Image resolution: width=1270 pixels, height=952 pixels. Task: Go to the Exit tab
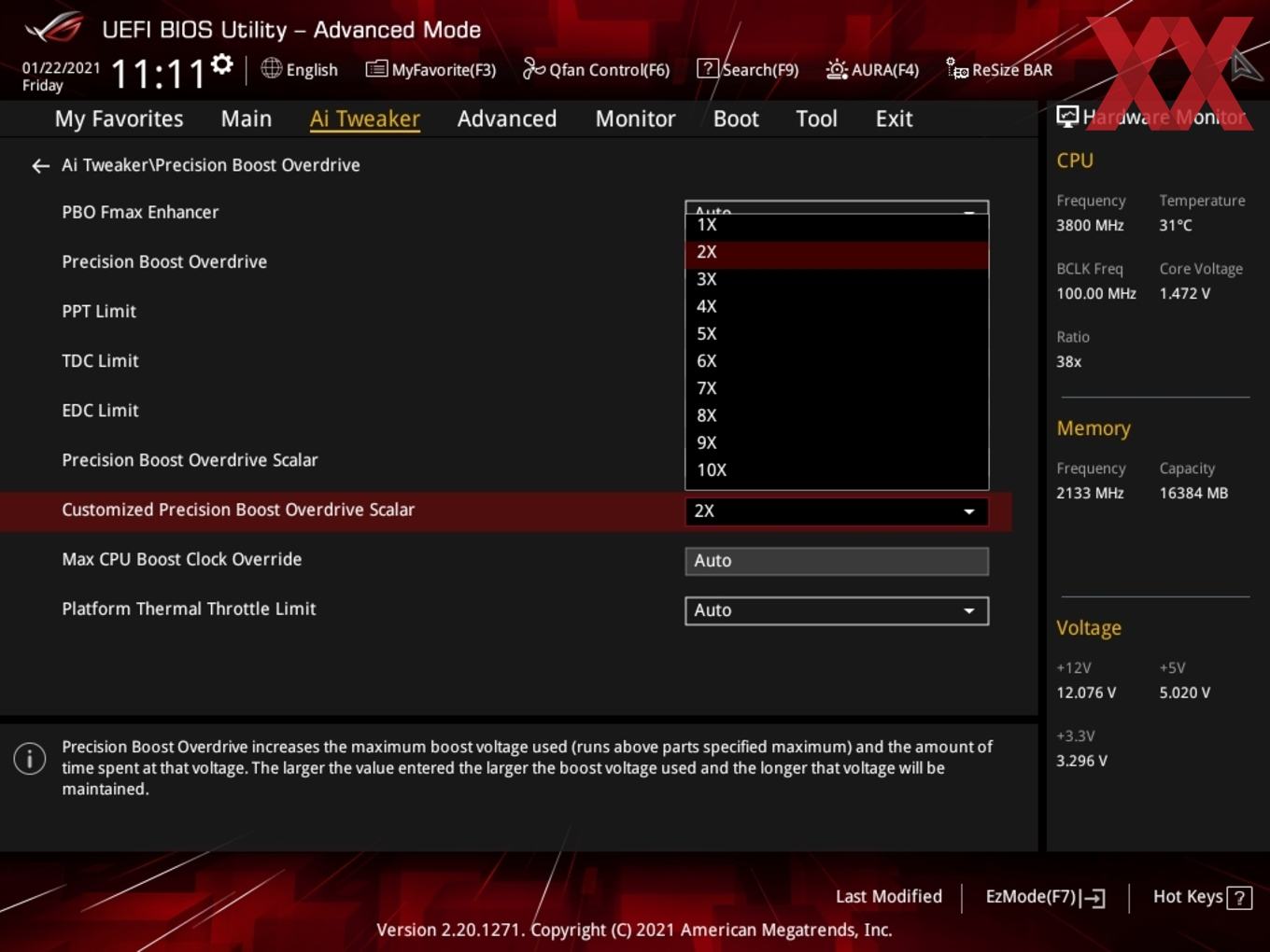(x=894, y=119)
